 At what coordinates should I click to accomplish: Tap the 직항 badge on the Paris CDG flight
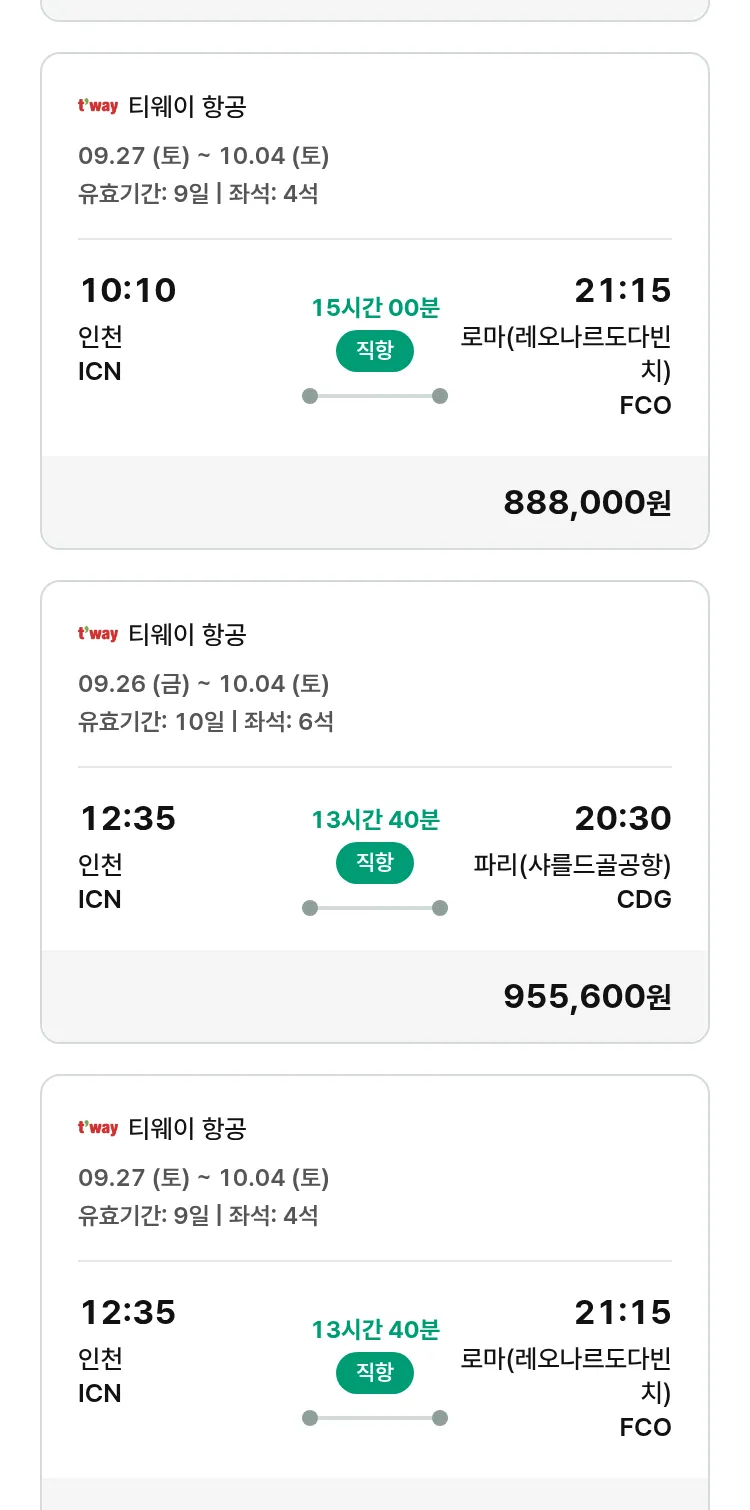[375, 863]
